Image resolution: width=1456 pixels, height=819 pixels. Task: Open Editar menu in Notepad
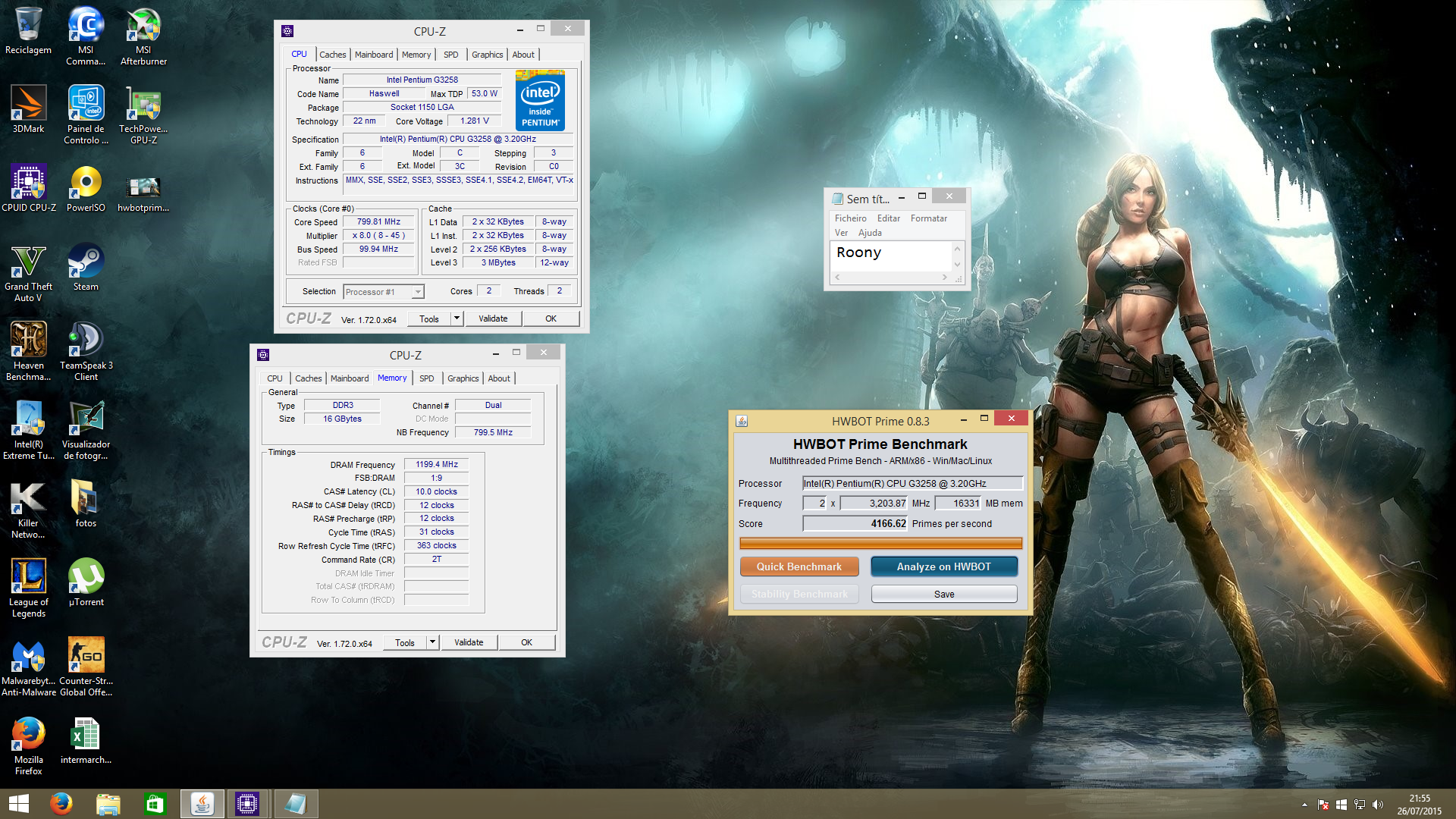(889, 218)
